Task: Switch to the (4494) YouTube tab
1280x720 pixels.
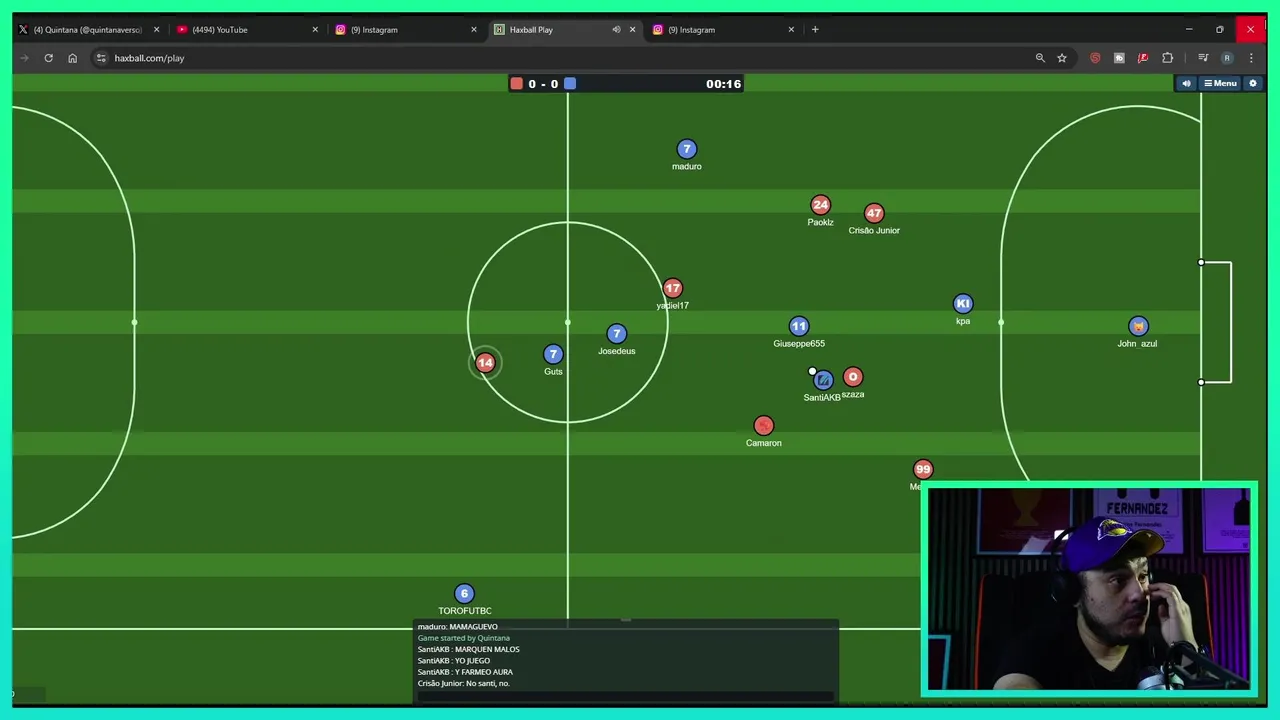Action: (x=247, y=30)
